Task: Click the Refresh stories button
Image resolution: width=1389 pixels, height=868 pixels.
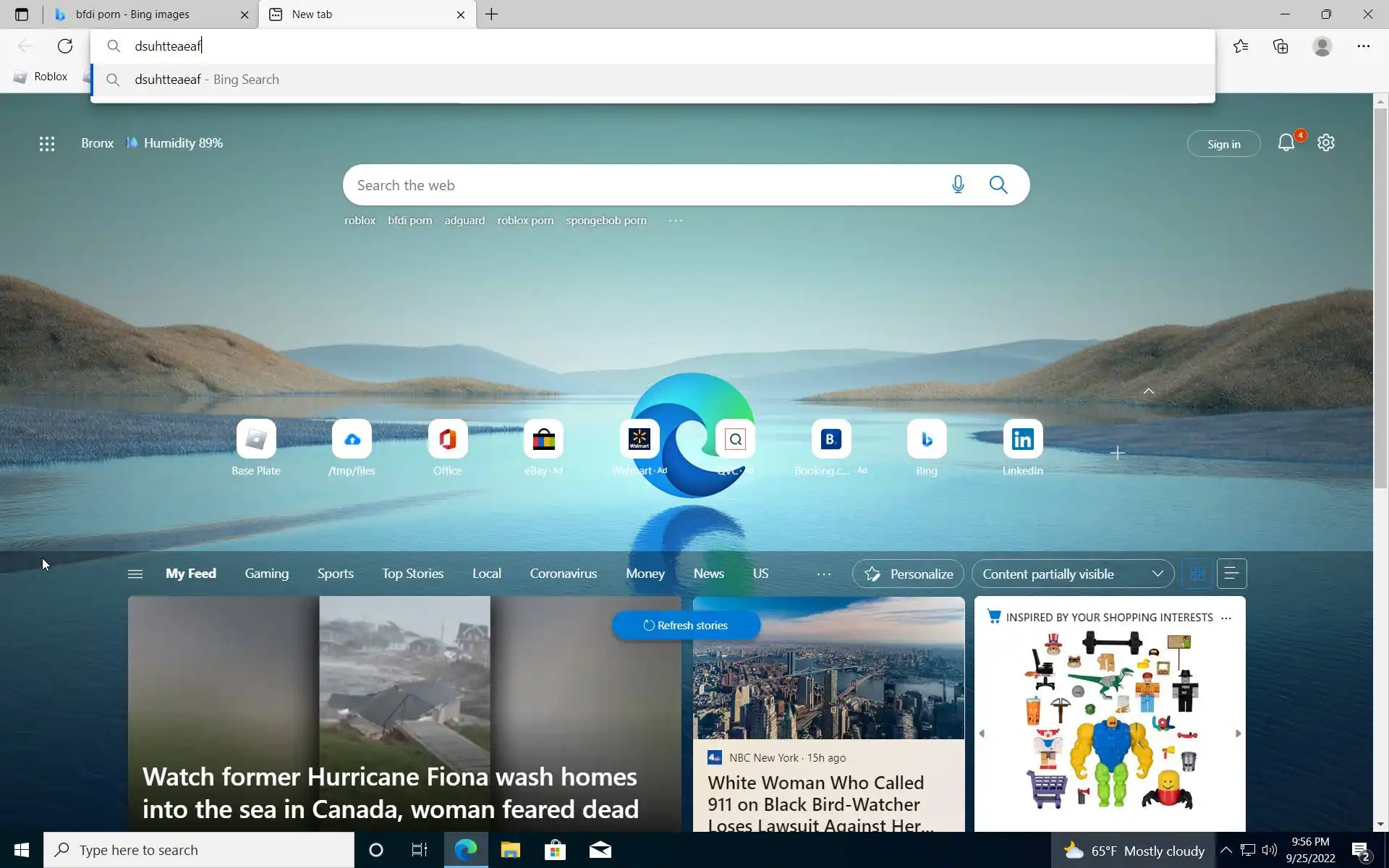Action: click(x=686, y=626)
